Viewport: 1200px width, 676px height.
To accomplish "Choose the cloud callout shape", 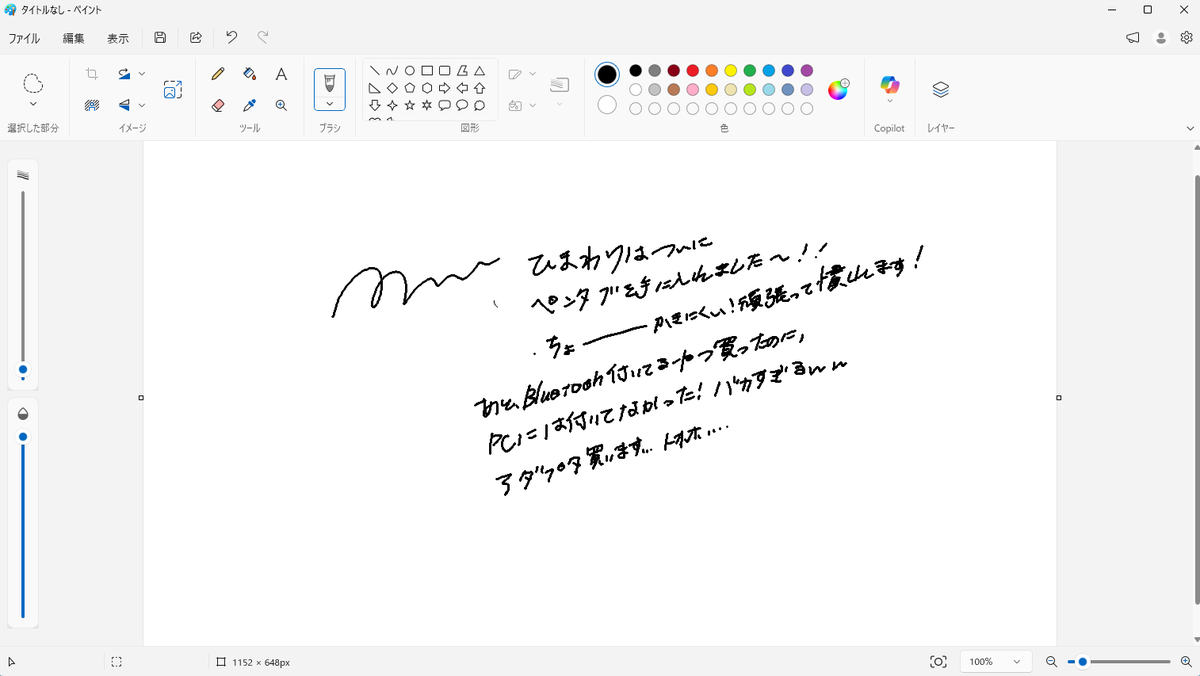I will pos(479,105).
